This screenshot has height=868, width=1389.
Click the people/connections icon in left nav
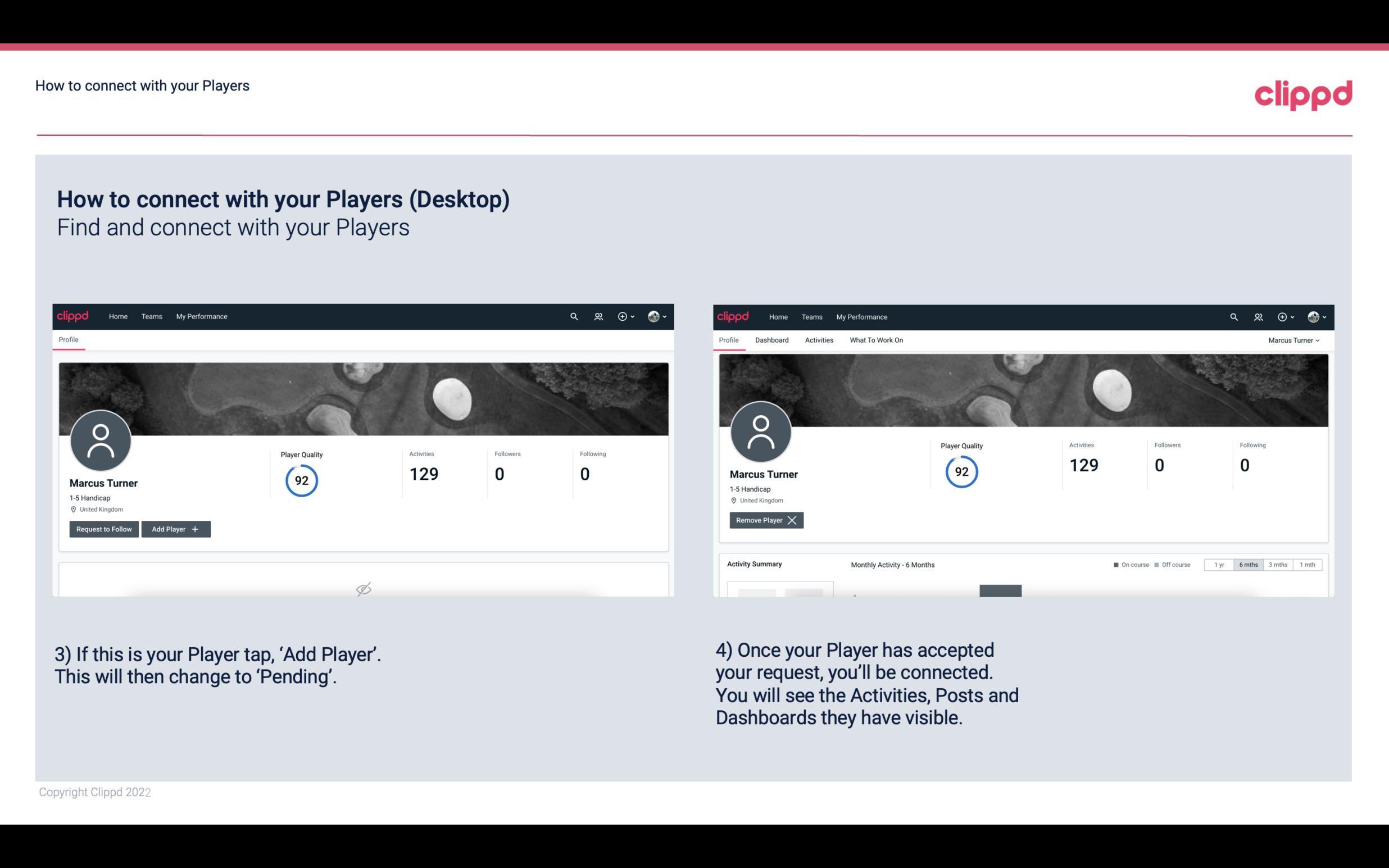(x=598, y=316)
